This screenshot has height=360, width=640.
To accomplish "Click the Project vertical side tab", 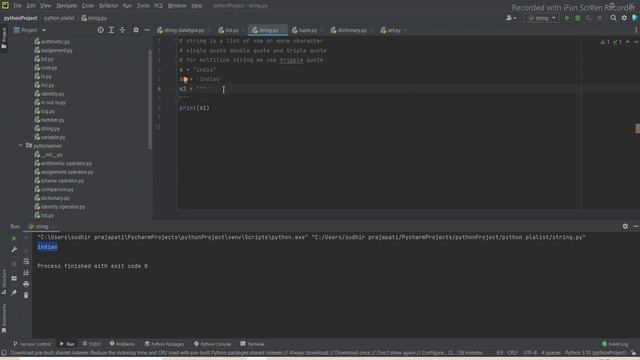I will [4, 38].
